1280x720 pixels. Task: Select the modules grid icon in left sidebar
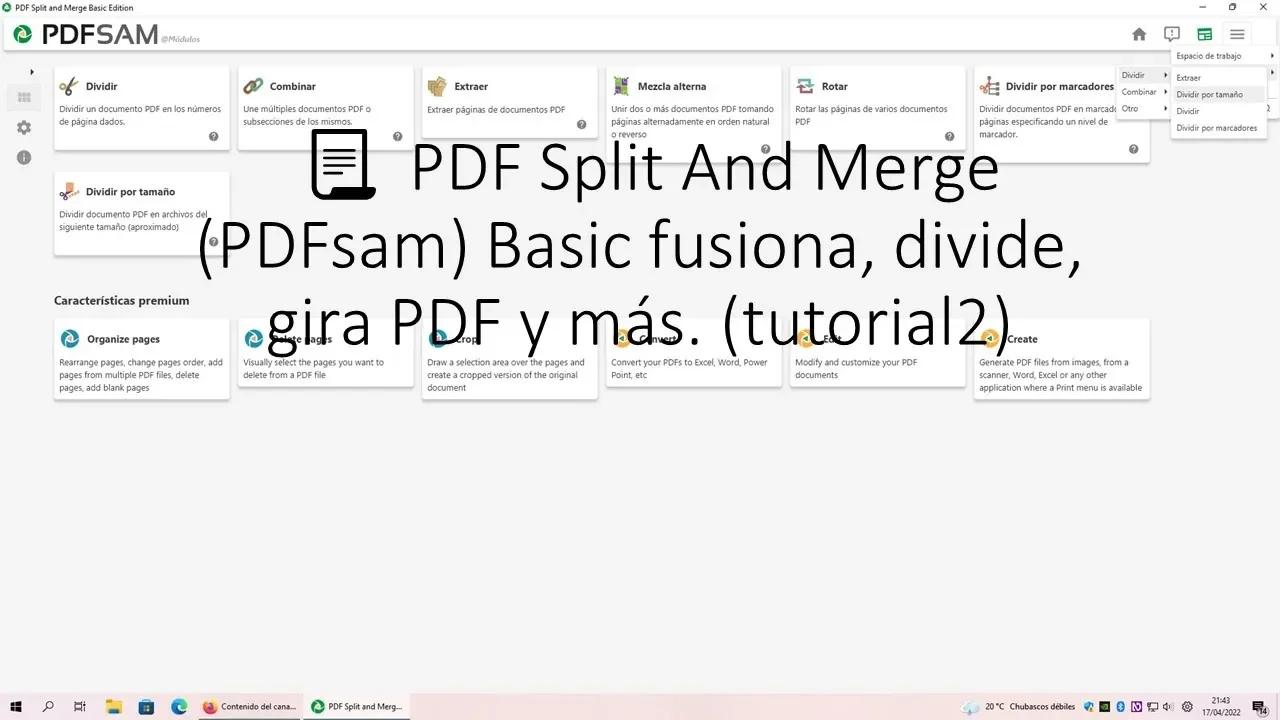24,97
